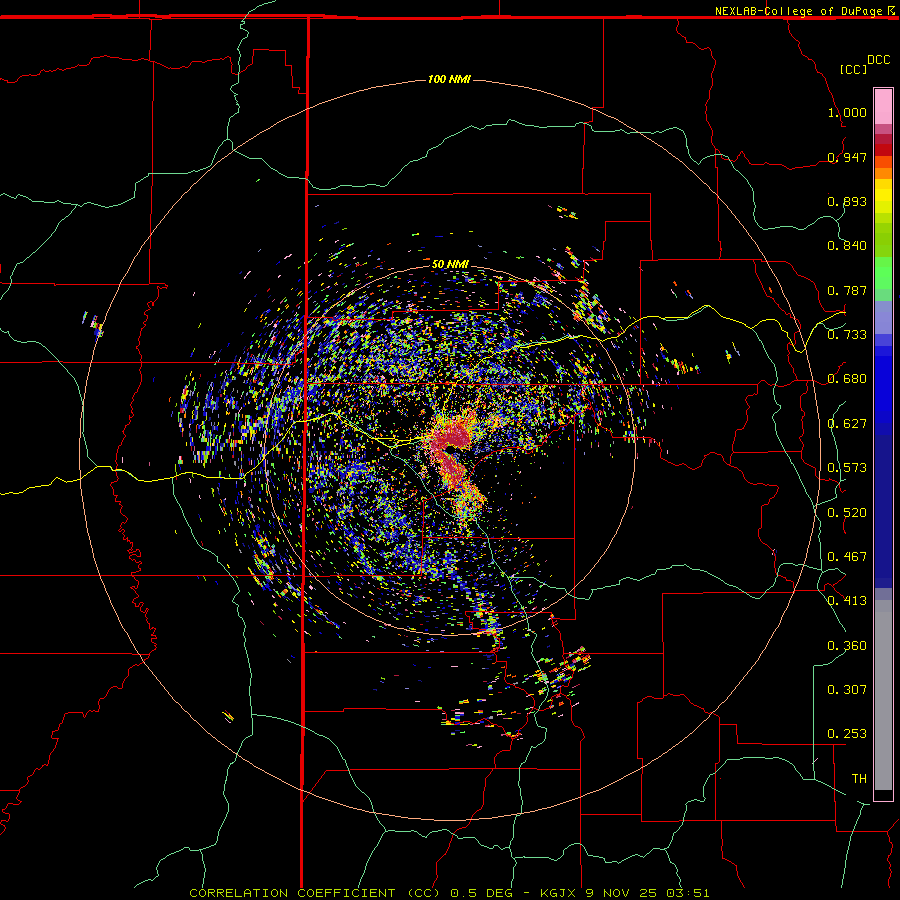
Task: Click the 0.947 scale value
Action: tap(847, 157)
